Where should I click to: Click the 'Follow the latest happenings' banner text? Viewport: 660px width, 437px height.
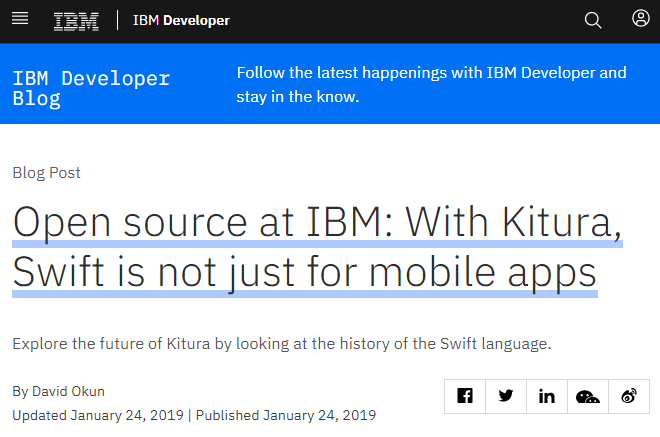tap(431, 85)
